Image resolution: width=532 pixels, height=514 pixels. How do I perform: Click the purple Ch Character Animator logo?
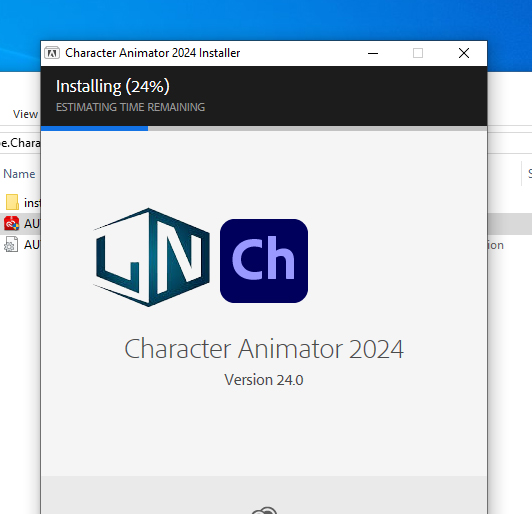coord(264,261)
